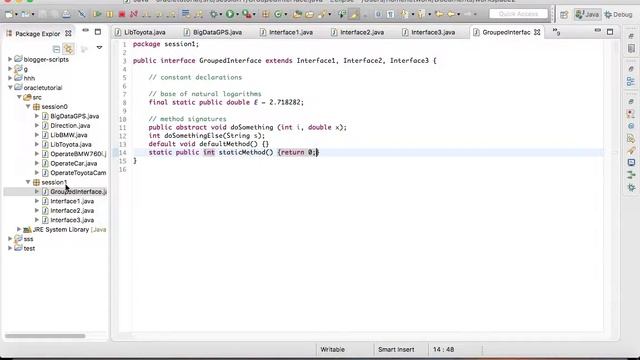
Task: Click the Writable status entry
Action: click(x=332, y=350)
